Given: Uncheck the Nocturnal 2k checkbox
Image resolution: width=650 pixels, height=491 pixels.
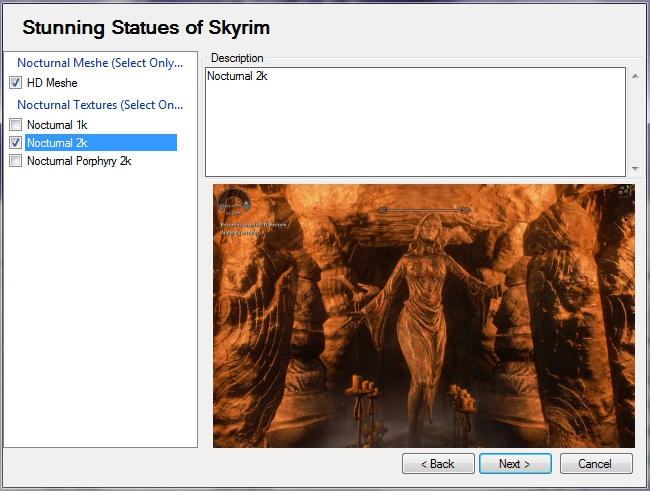Looking at the screenshot, I should [x=15, y=143].
